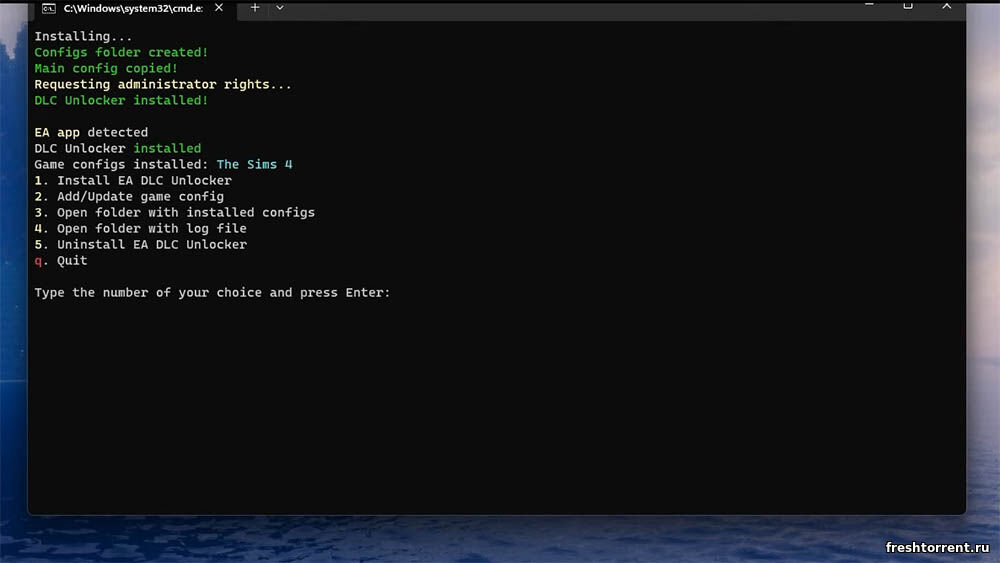Image resolution: width=1000 pixels, height=563 pixels.
Task: Open a new terminal tab with plus button
Action: (254, 8)
